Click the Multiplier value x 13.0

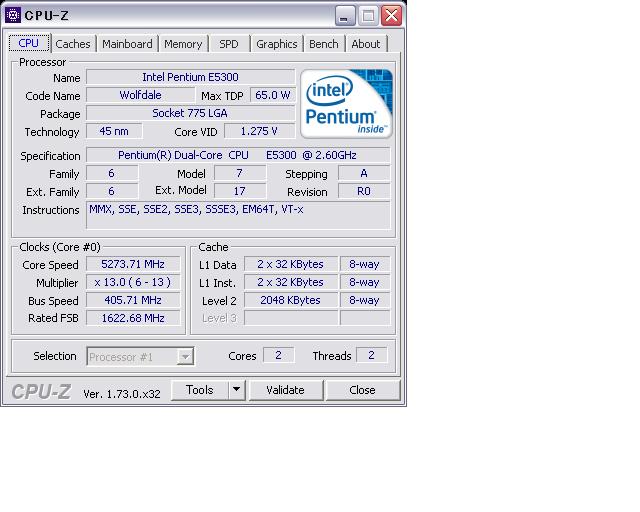[x=133, y=282]
